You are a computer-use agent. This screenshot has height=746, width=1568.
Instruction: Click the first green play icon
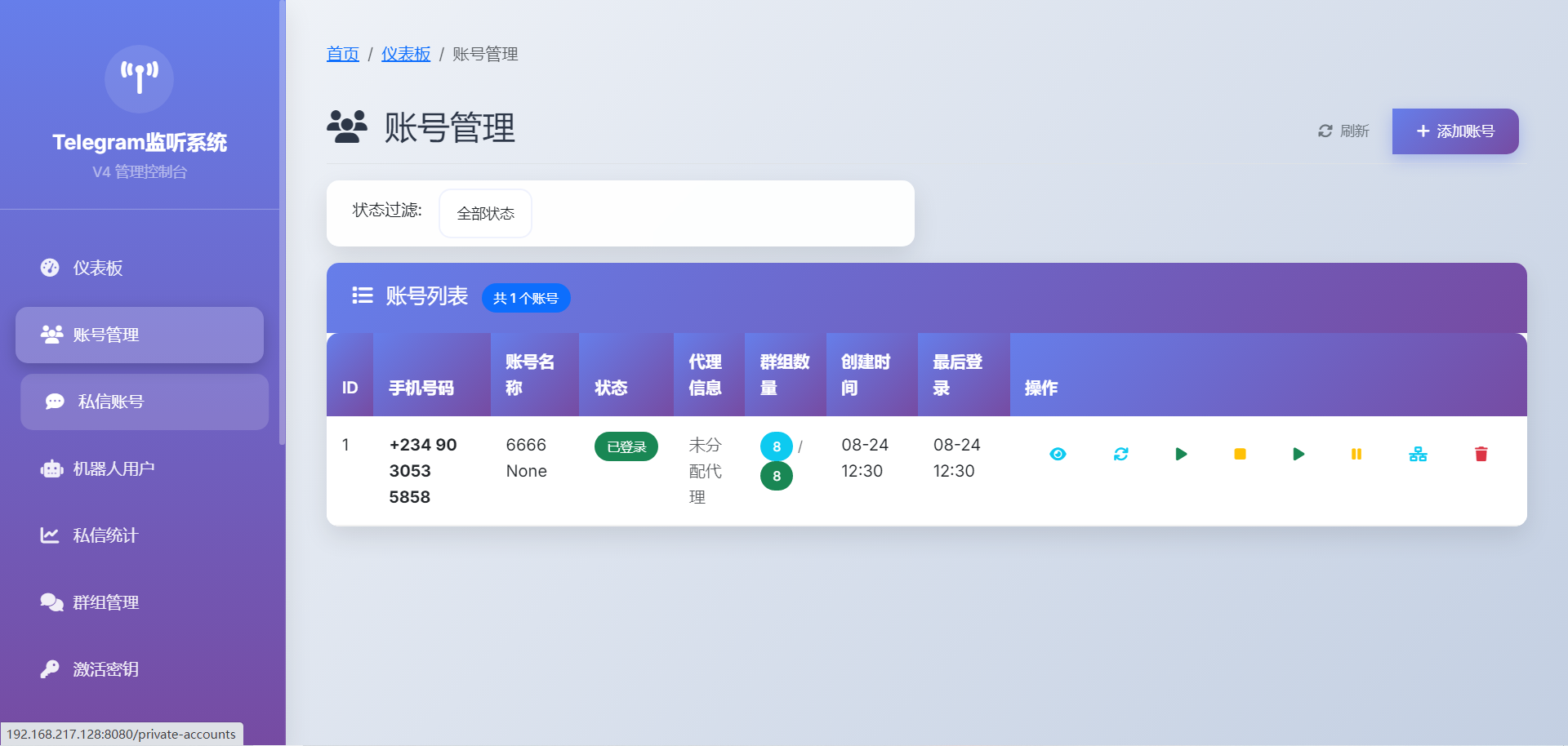coord(1181,454)
